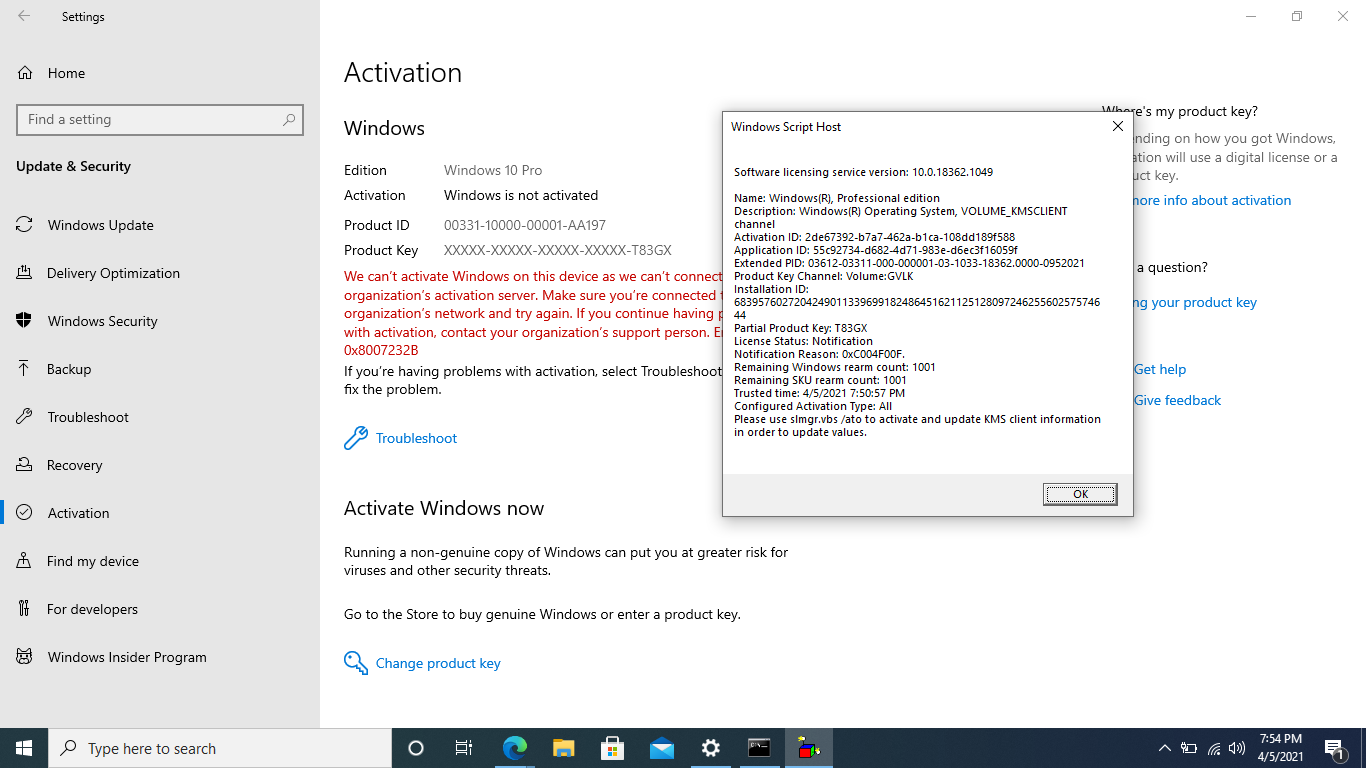Click OK in Windows Script Host dialog
1366x768 pixels.
[x=1080, y=494]
